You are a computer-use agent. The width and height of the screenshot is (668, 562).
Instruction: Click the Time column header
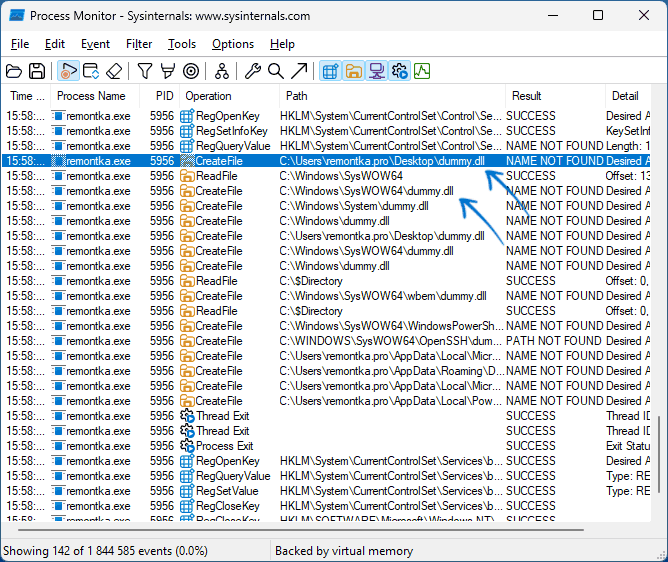(x=26, y=96)
